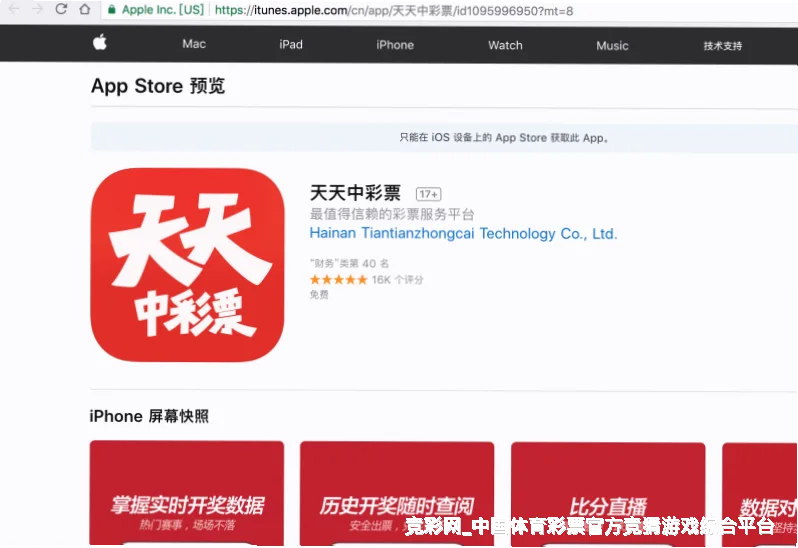Click the "财务"类第 40 名 ranking text
This screenshot has width=798, height=548.
(349, 264)
